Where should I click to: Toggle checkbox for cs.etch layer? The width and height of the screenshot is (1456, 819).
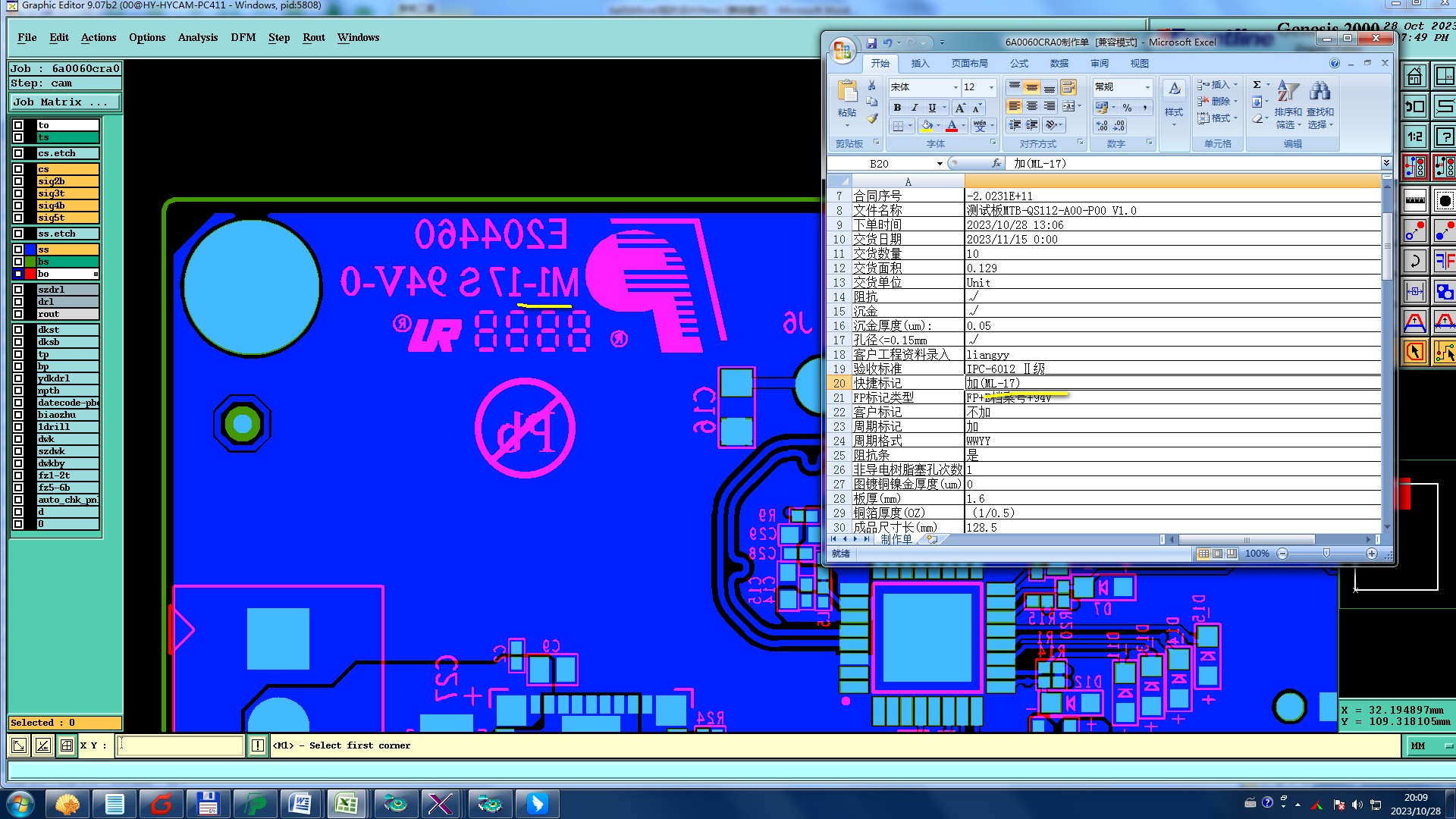pyautogui.click(x=18, y=153)
